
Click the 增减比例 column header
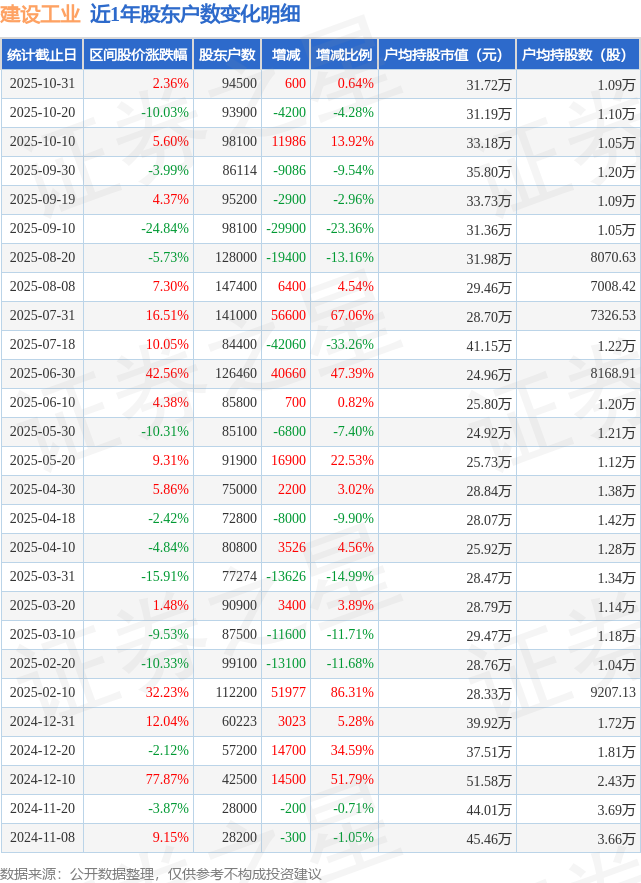[x=344, y=55]
